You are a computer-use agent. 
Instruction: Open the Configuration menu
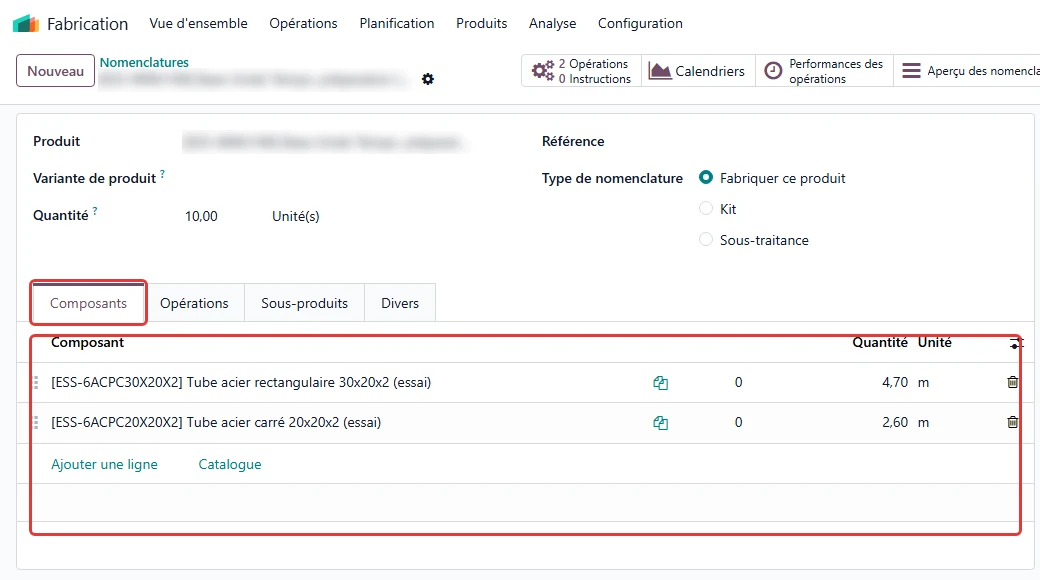[x=640, y=23]
